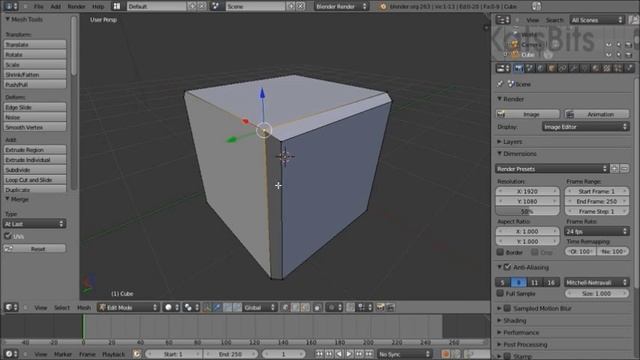Open the 24 fps frame rate dropdown
The width and height of the screenshot is (640, 360).
coord(597,231)
